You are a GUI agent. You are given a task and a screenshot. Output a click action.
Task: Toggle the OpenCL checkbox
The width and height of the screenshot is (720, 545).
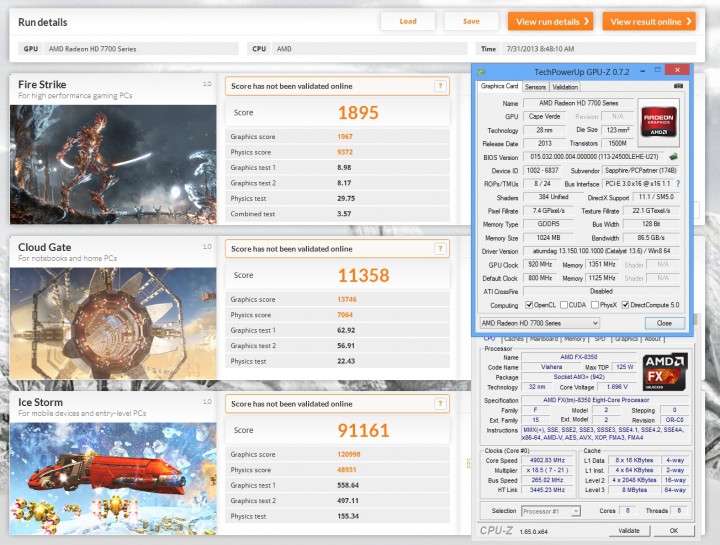529,305
